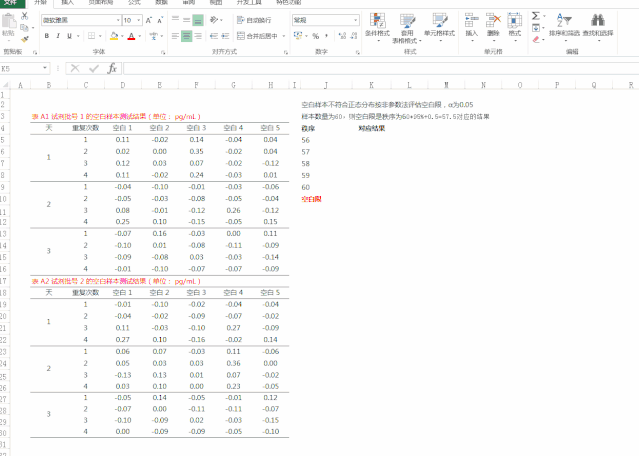This screenshot has height=456, width=639.
Task: Click the yellow fill color swatch
Action: point(115,36)
